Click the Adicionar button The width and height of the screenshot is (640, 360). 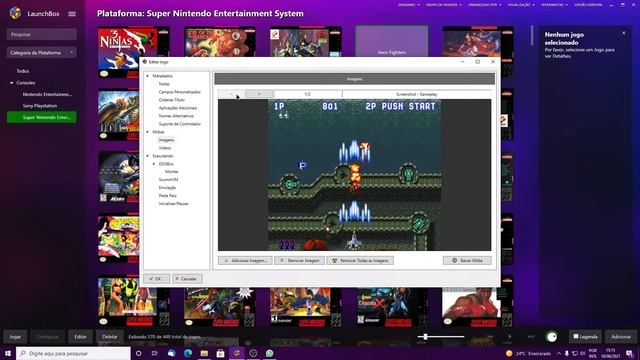click(621, 337)
